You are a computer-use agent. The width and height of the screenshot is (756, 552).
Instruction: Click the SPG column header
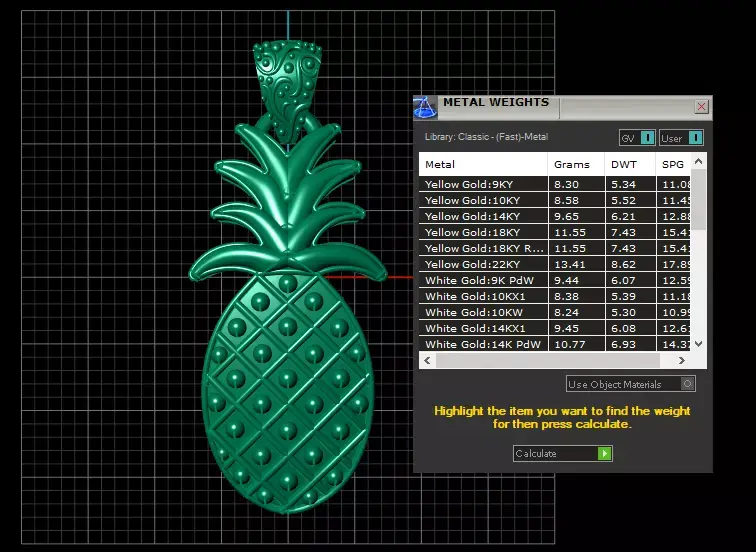(x=673, y=164)
